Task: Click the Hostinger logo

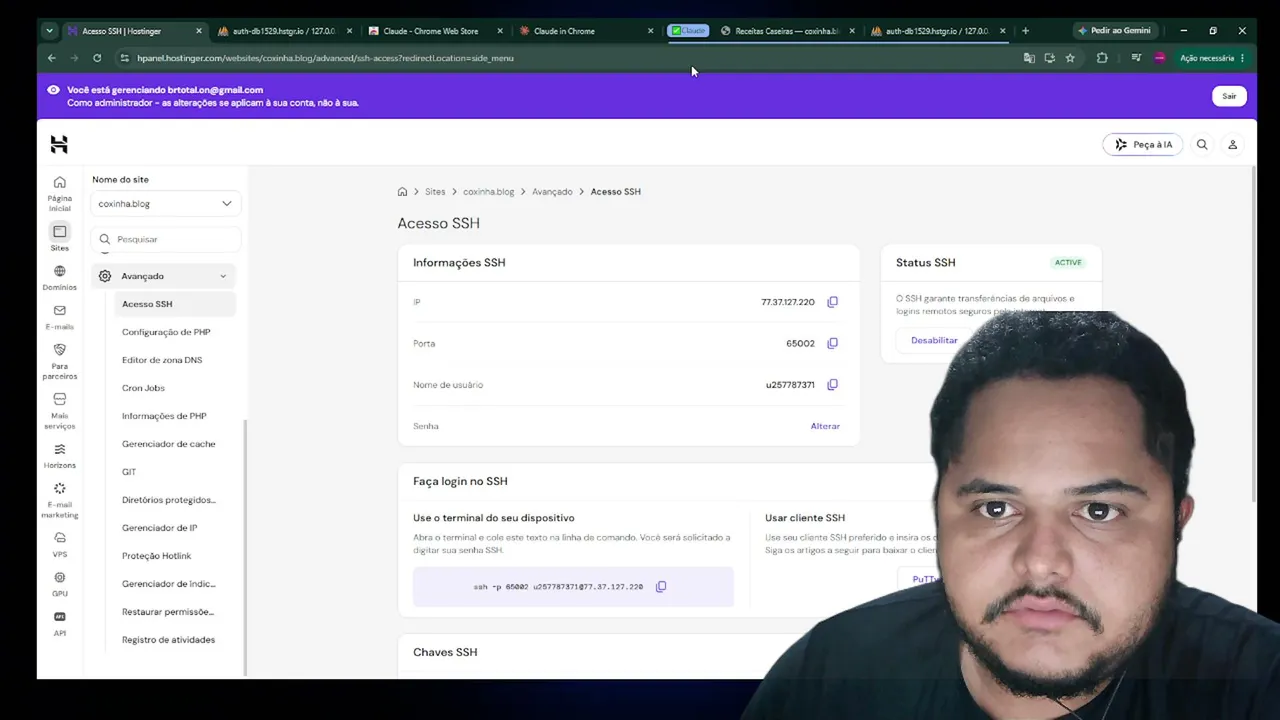Action: click(59, 145)
